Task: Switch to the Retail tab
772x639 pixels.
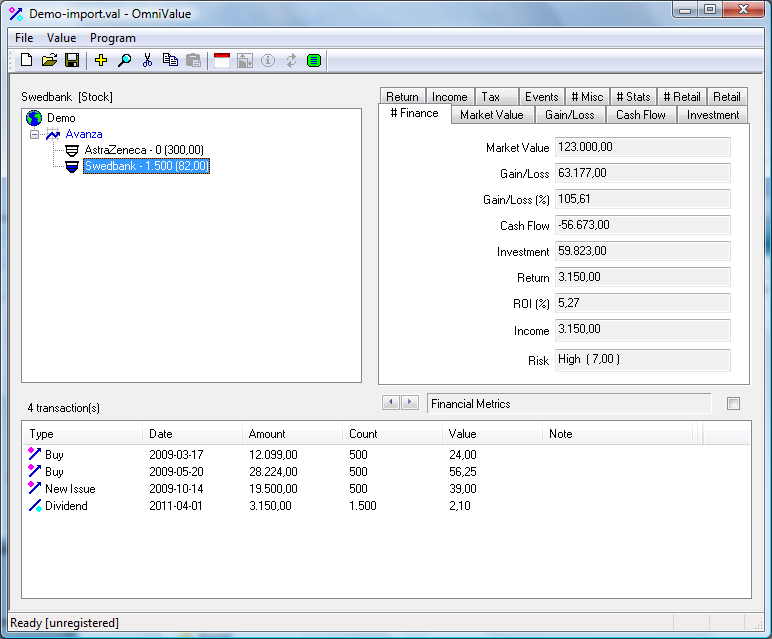Action: pos(727,96)
